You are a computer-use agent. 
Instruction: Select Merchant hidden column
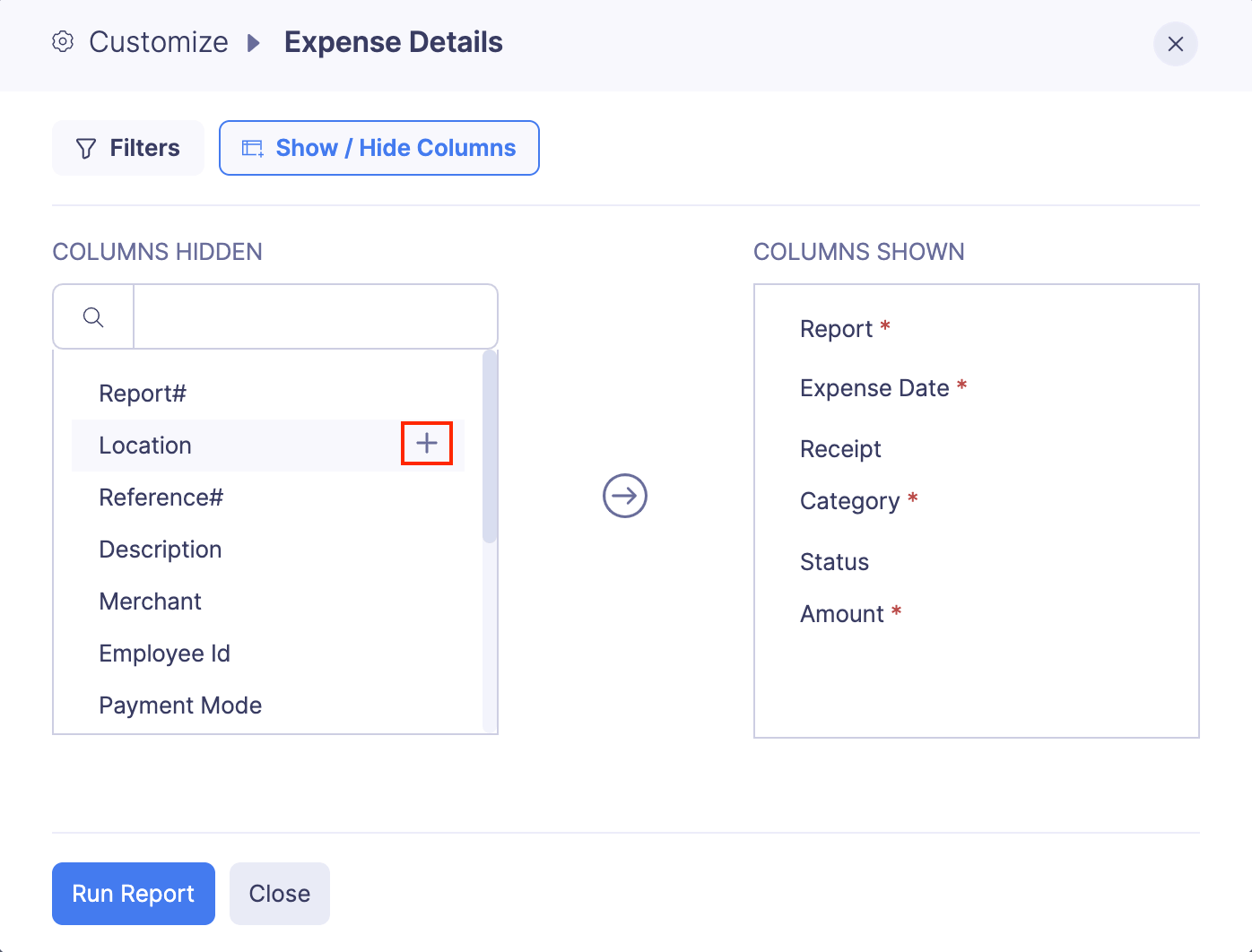[151, 601]
